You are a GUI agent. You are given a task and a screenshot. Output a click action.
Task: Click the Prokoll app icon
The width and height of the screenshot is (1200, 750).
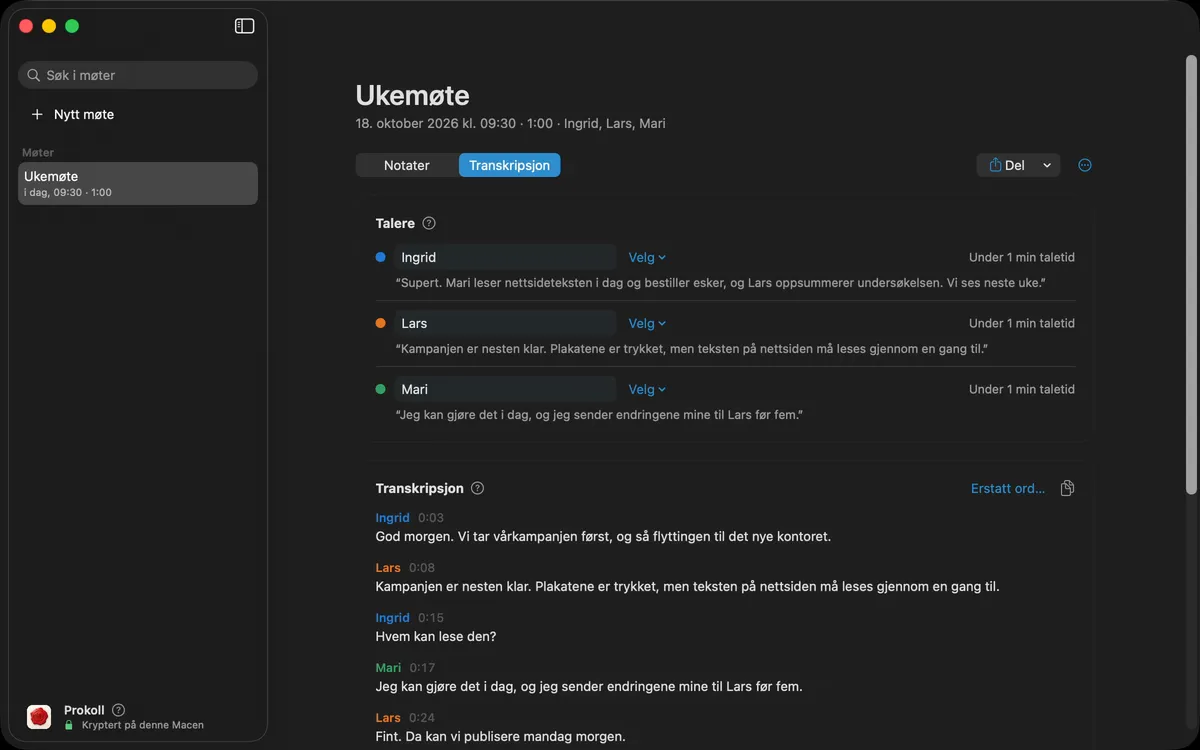(39, 717)
